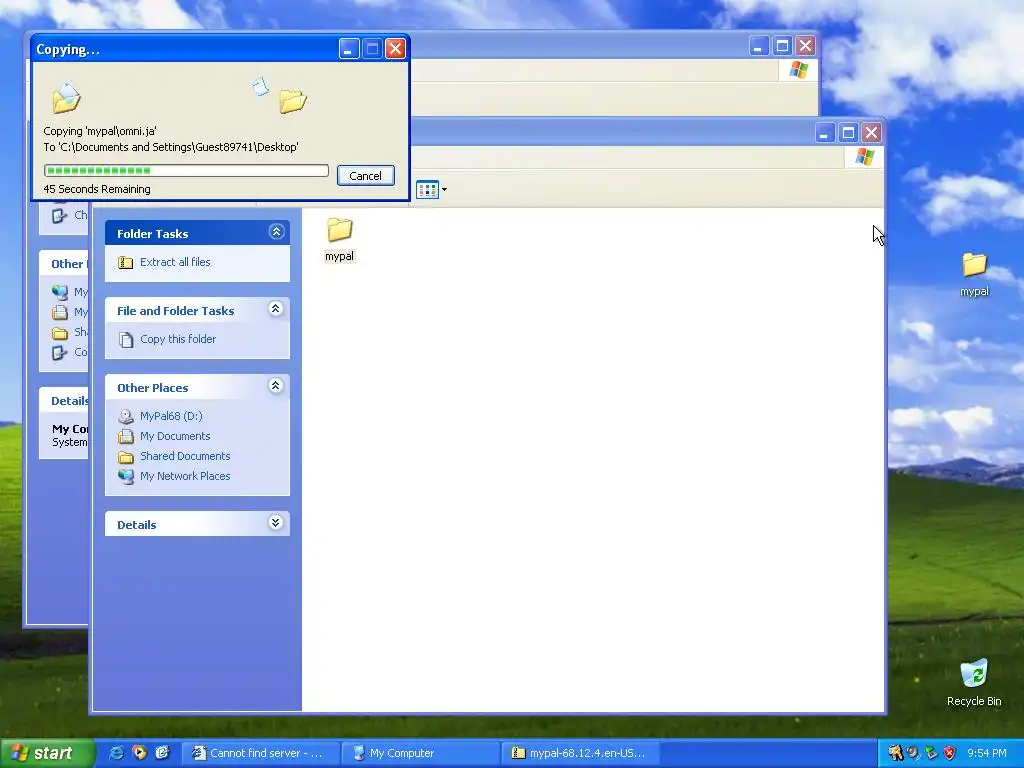Close the My Computer window behind
The width and height of the screenshot is (1024, 768).
[805, 46]
